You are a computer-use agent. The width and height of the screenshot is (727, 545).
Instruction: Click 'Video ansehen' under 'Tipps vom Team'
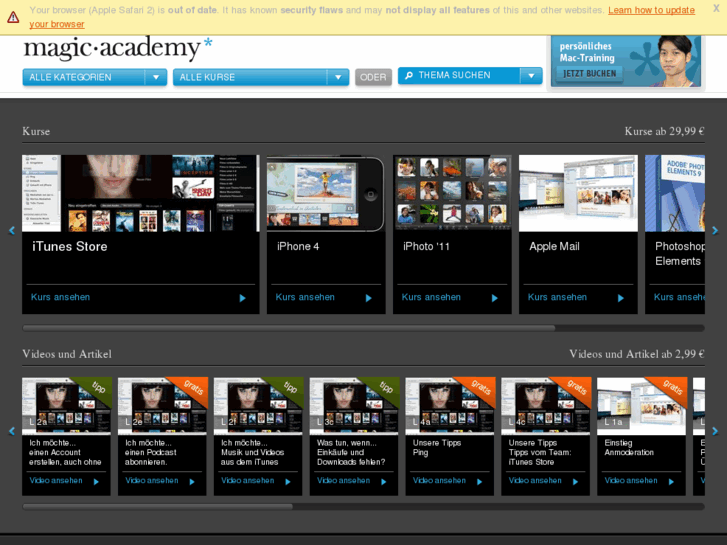pyautogui.click(x=535, y=481)
